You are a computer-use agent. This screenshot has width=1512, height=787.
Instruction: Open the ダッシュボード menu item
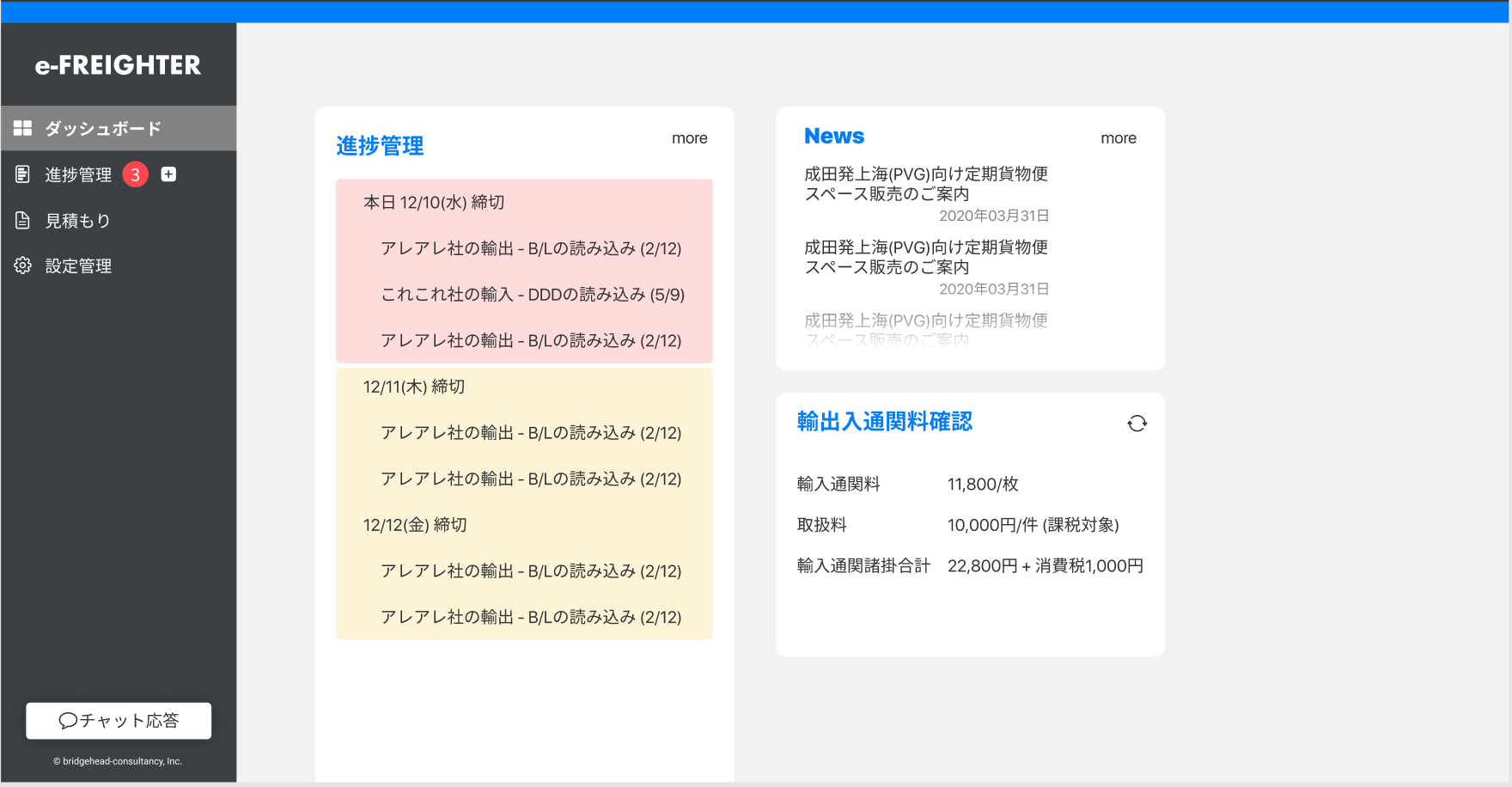(103, 129)
